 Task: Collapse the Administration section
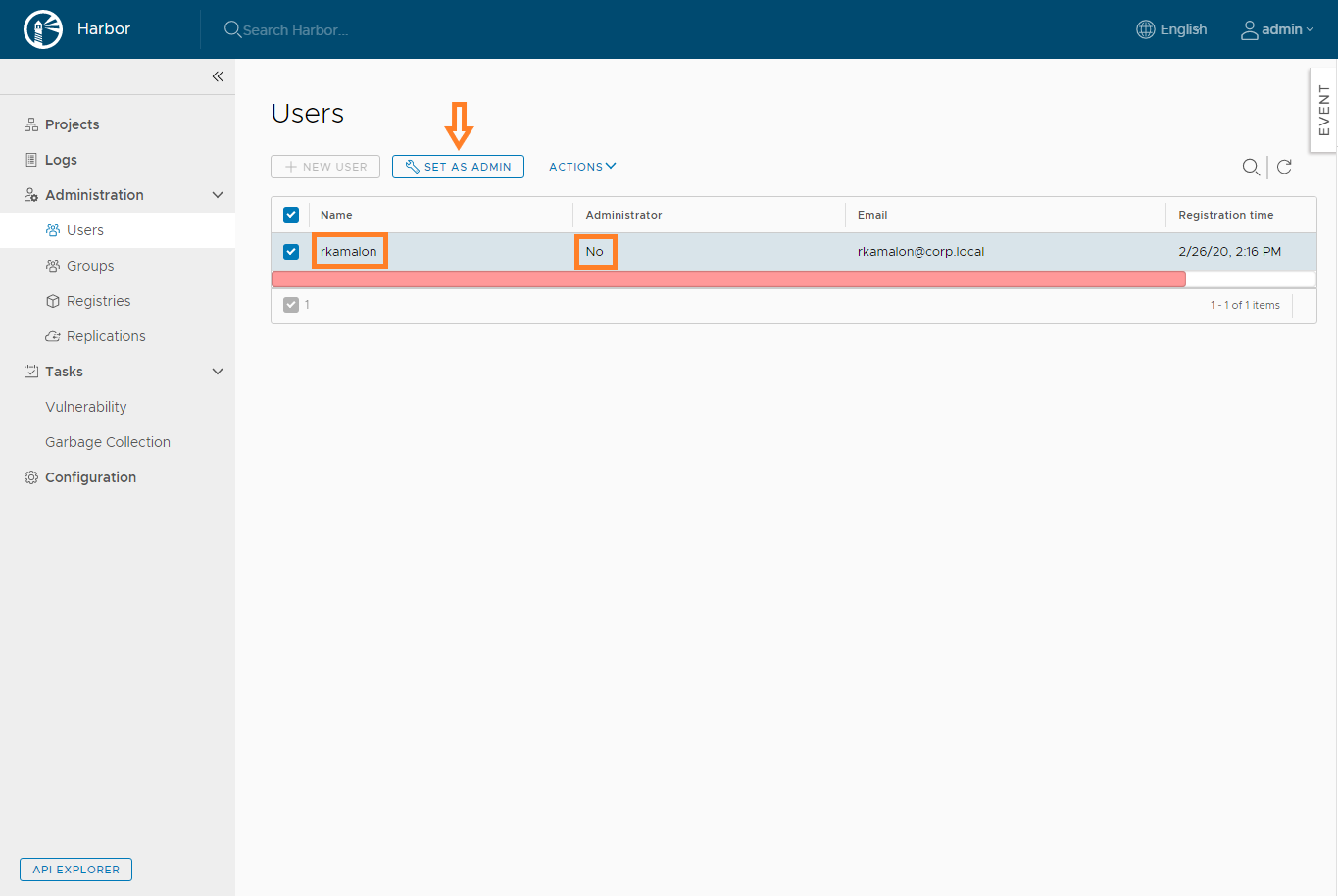(x=218, y=195)
